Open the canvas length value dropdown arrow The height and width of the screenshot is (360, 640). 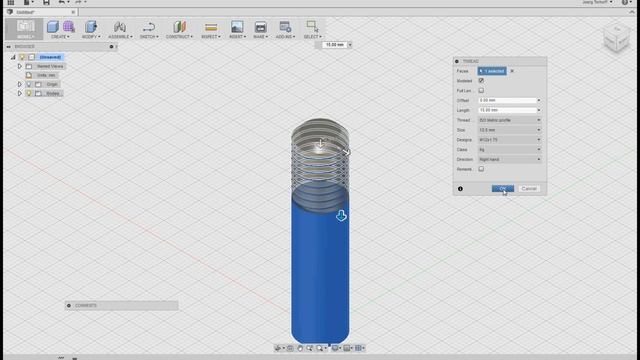point(350,45)
